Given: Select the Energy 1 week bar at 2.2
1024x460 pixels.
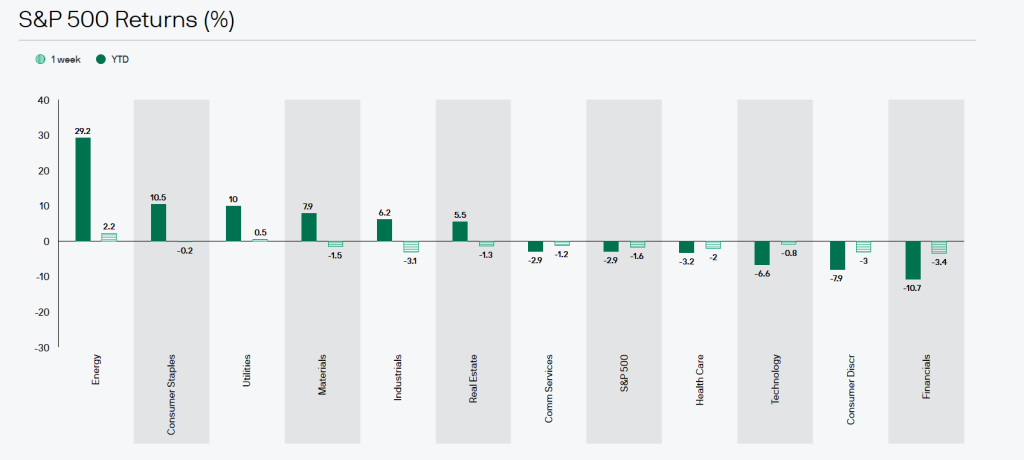Looking at the screenshot, I should click(108, 237).
